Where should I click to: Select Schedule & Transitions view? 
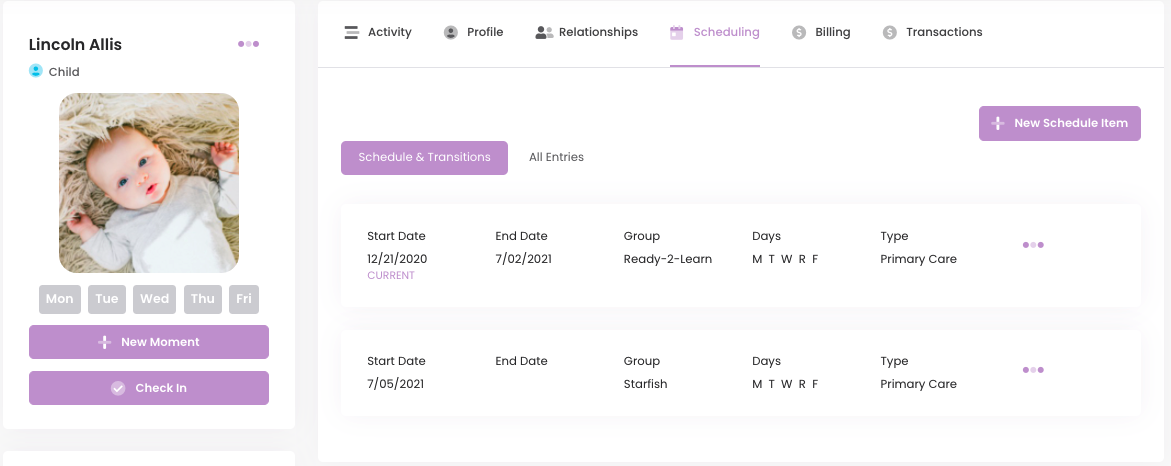click(424, 158)
